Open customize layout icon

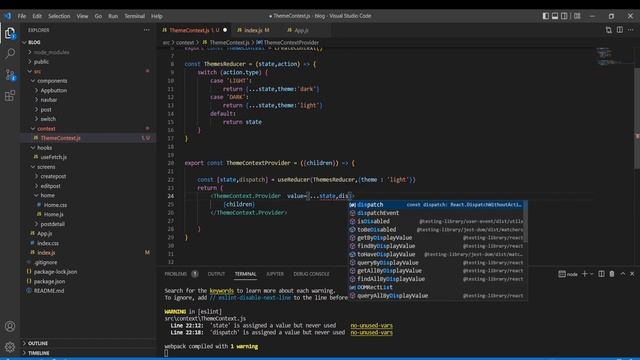pyautogui.click(x=577, y=16)
